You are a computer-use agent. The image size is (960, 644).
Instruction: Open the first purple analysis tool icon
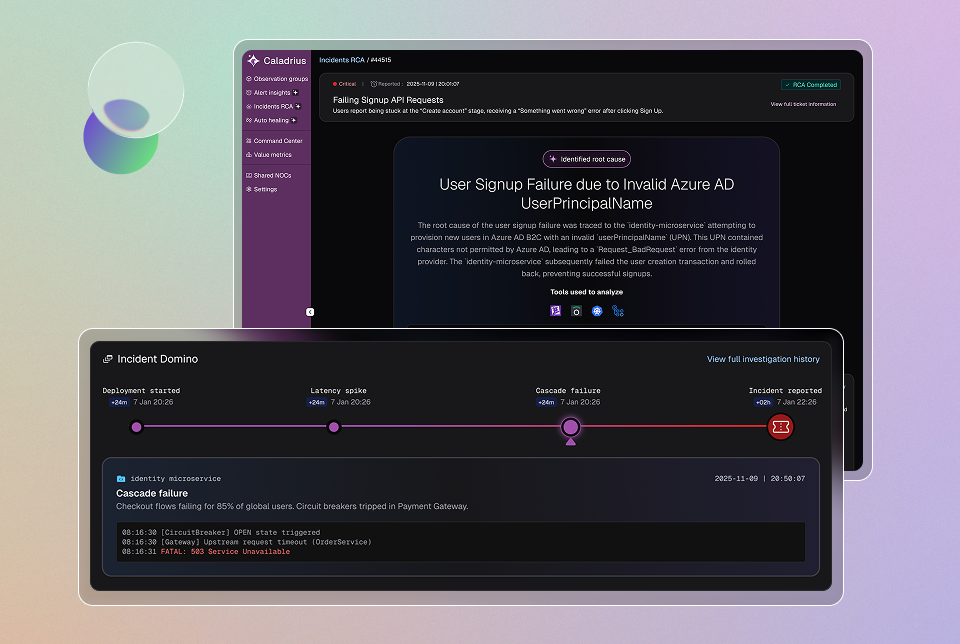555,311
